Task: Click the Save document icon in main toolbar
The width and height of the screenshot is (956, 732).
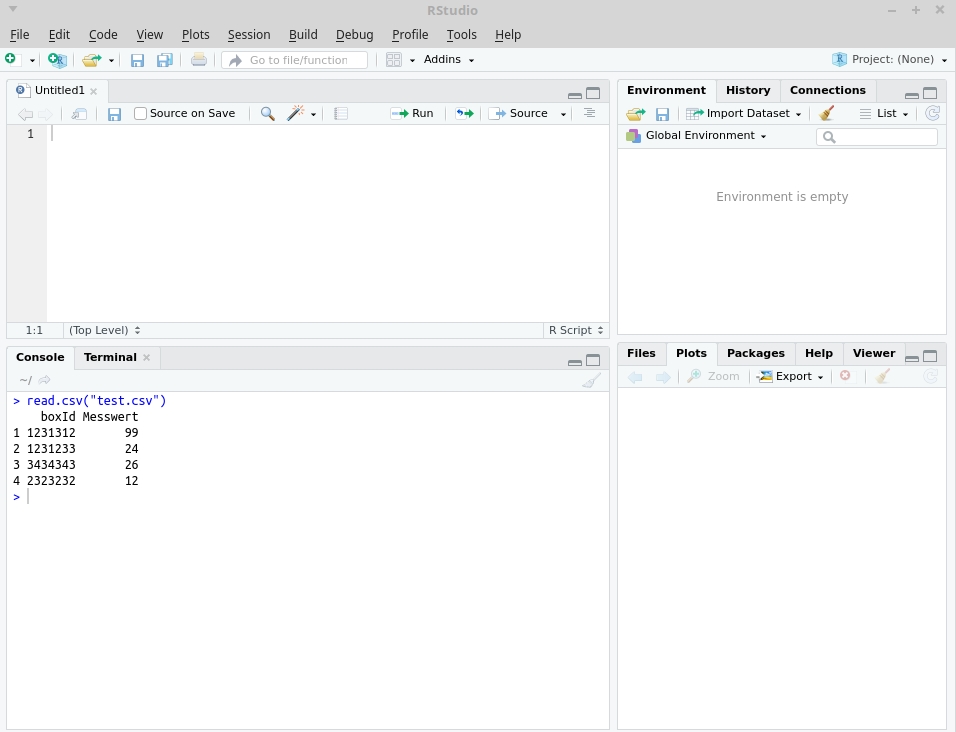Action: tap(137, 60)
